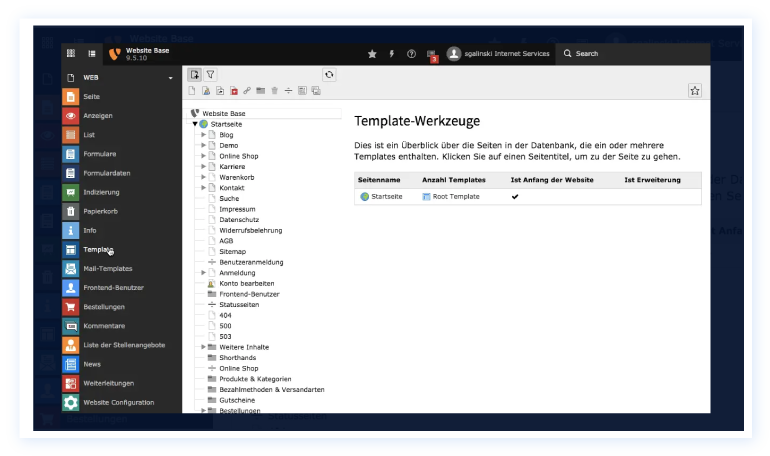Open Startseite link in templates table

[x=386, y=196]
